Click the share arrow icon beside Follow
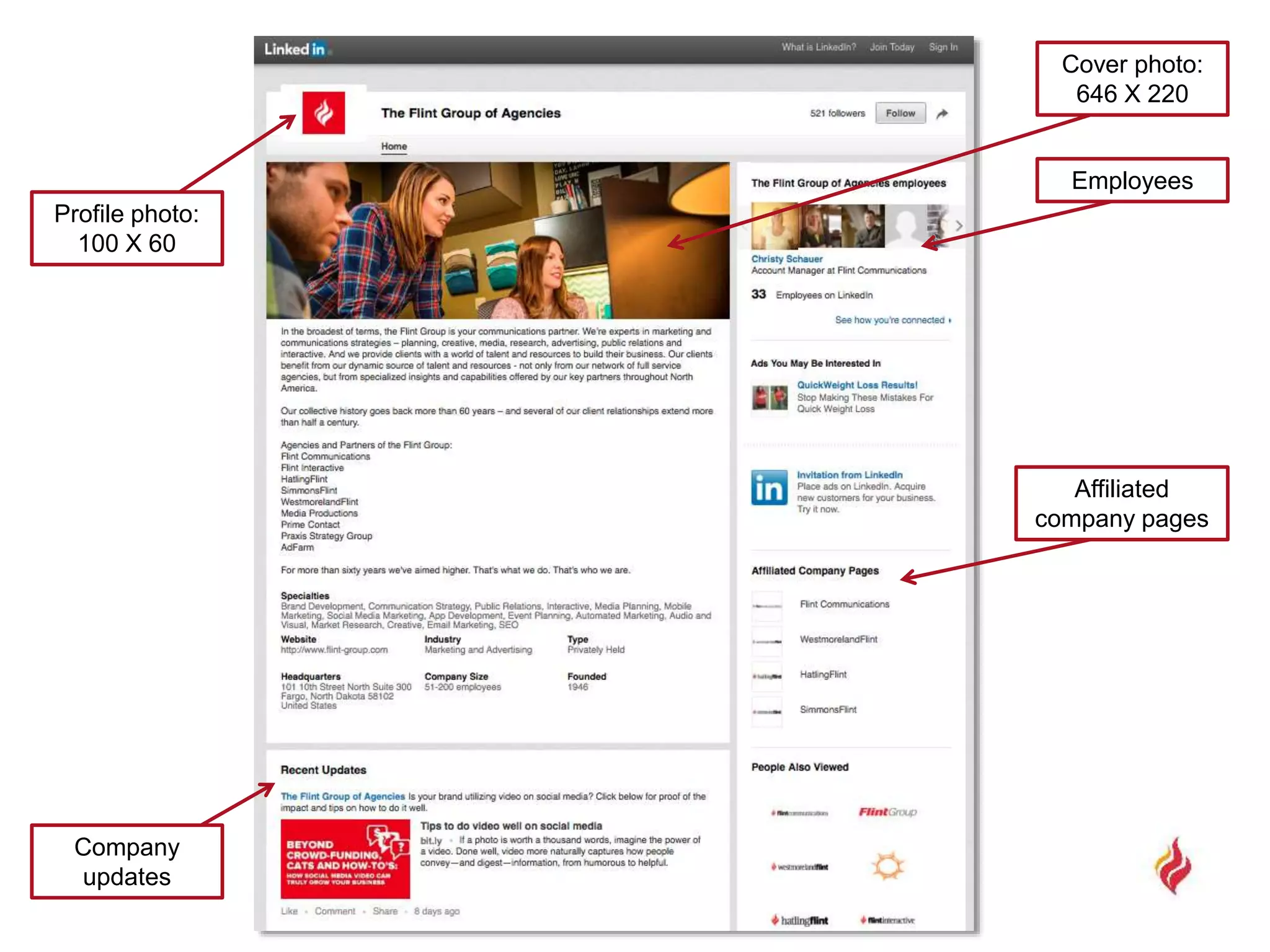Viewport: 1270px width, 952px height. click(942, 113)
